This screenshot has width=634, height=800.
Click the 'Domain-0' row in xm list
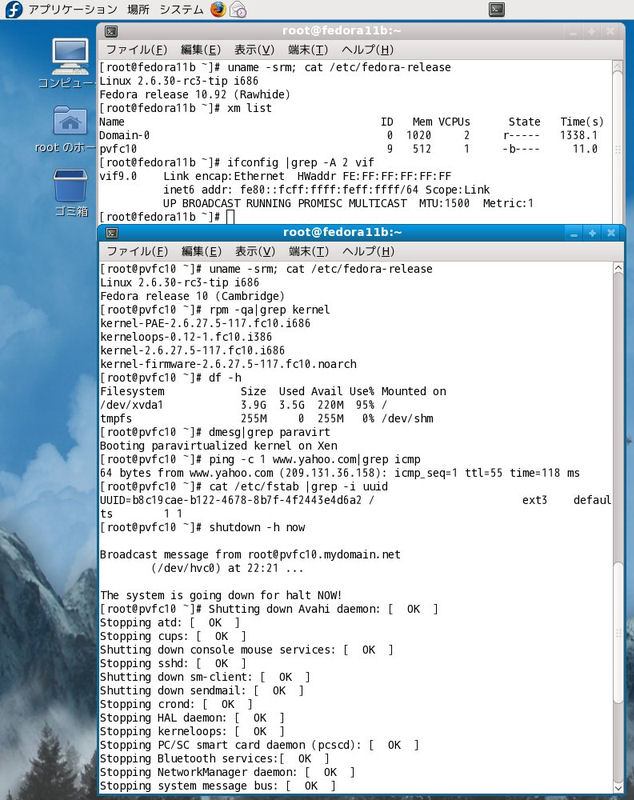click(348, 135)
